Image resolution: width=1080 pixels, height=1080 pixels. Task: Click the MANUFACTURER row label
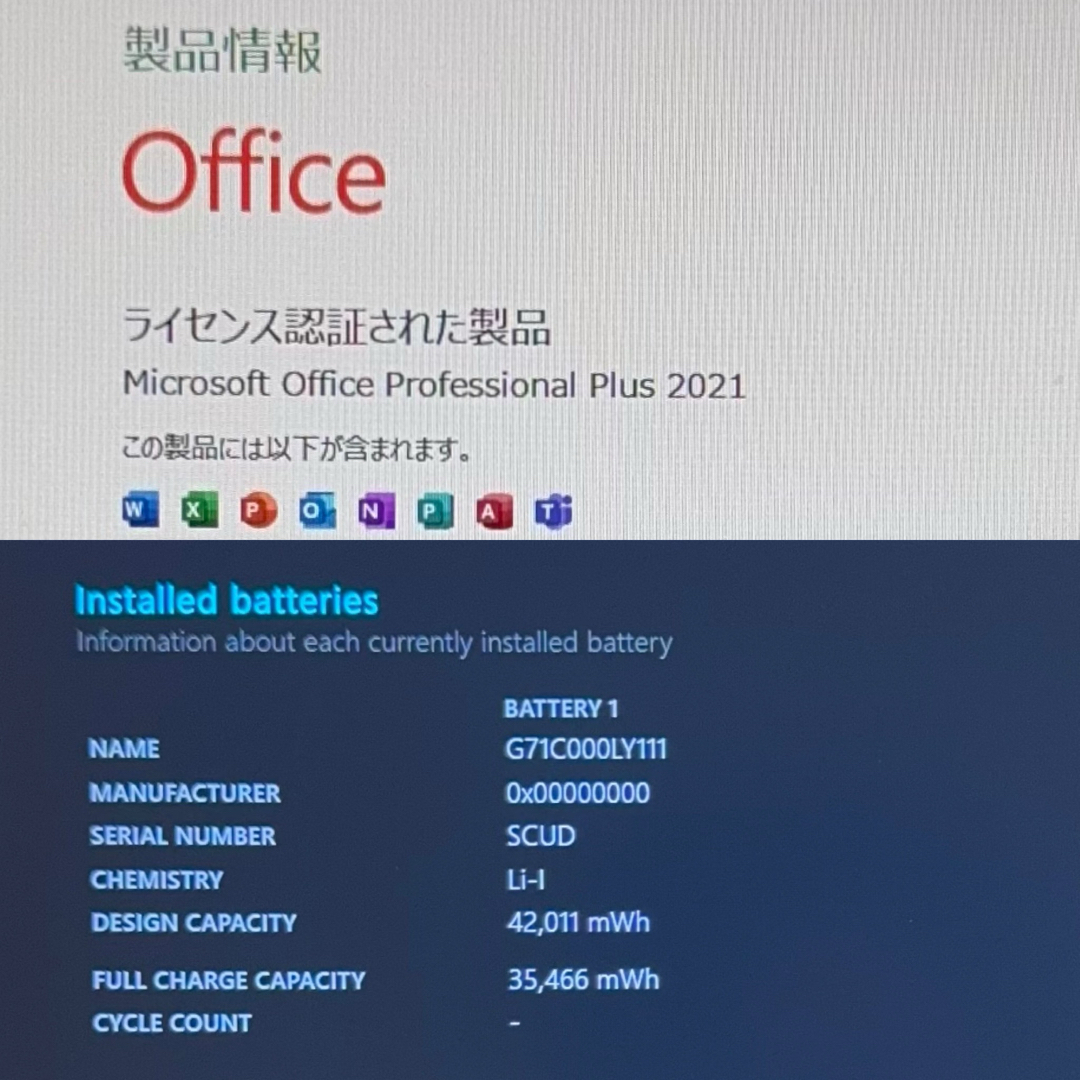[185, 793]
